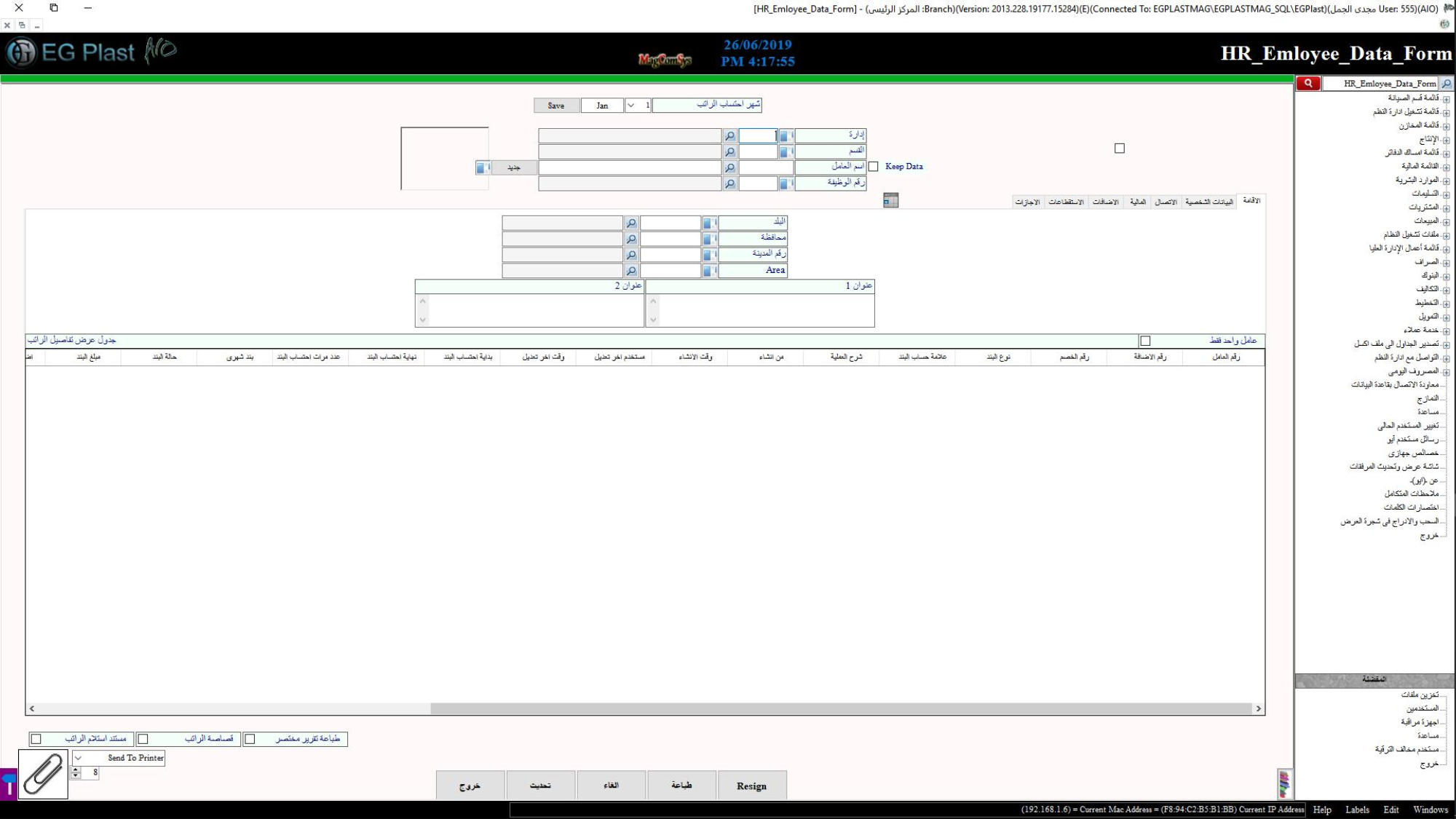Click search magnifier in the إدارة row
1456x819 pixels.
pyautogui.click(x=729, y=136)
